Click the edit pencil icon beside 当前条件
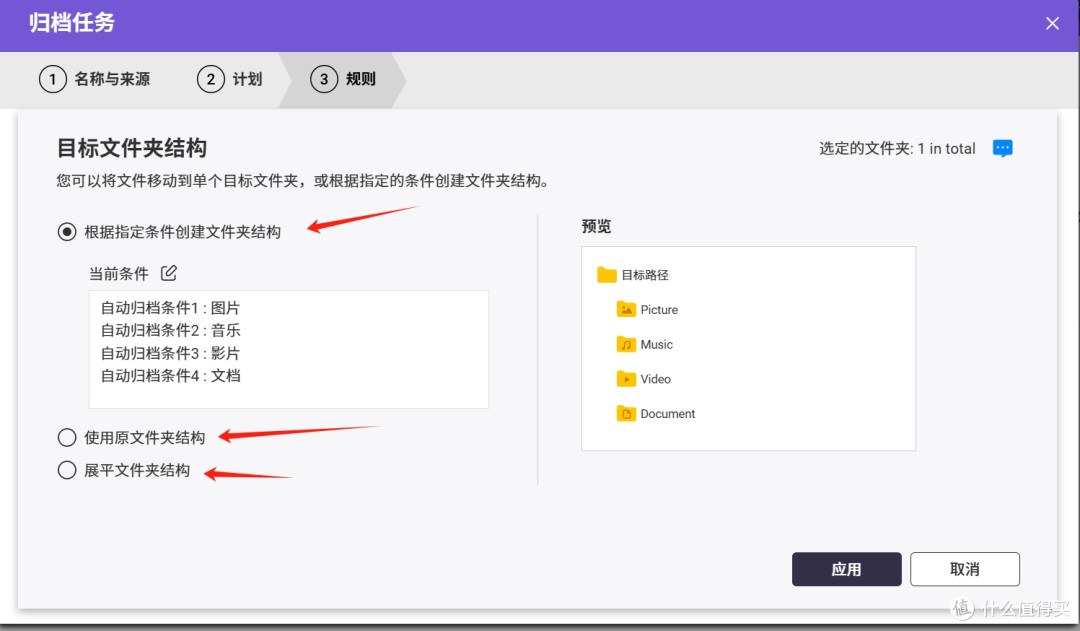 pos(169,273)
